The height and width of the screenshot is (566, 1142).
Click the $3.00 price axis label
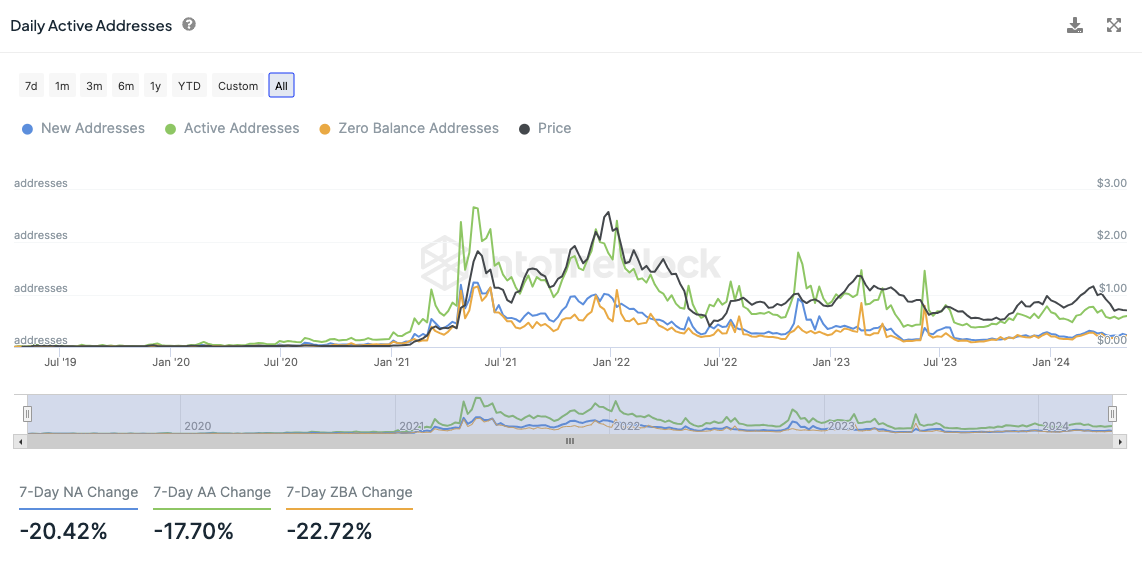1111,183
